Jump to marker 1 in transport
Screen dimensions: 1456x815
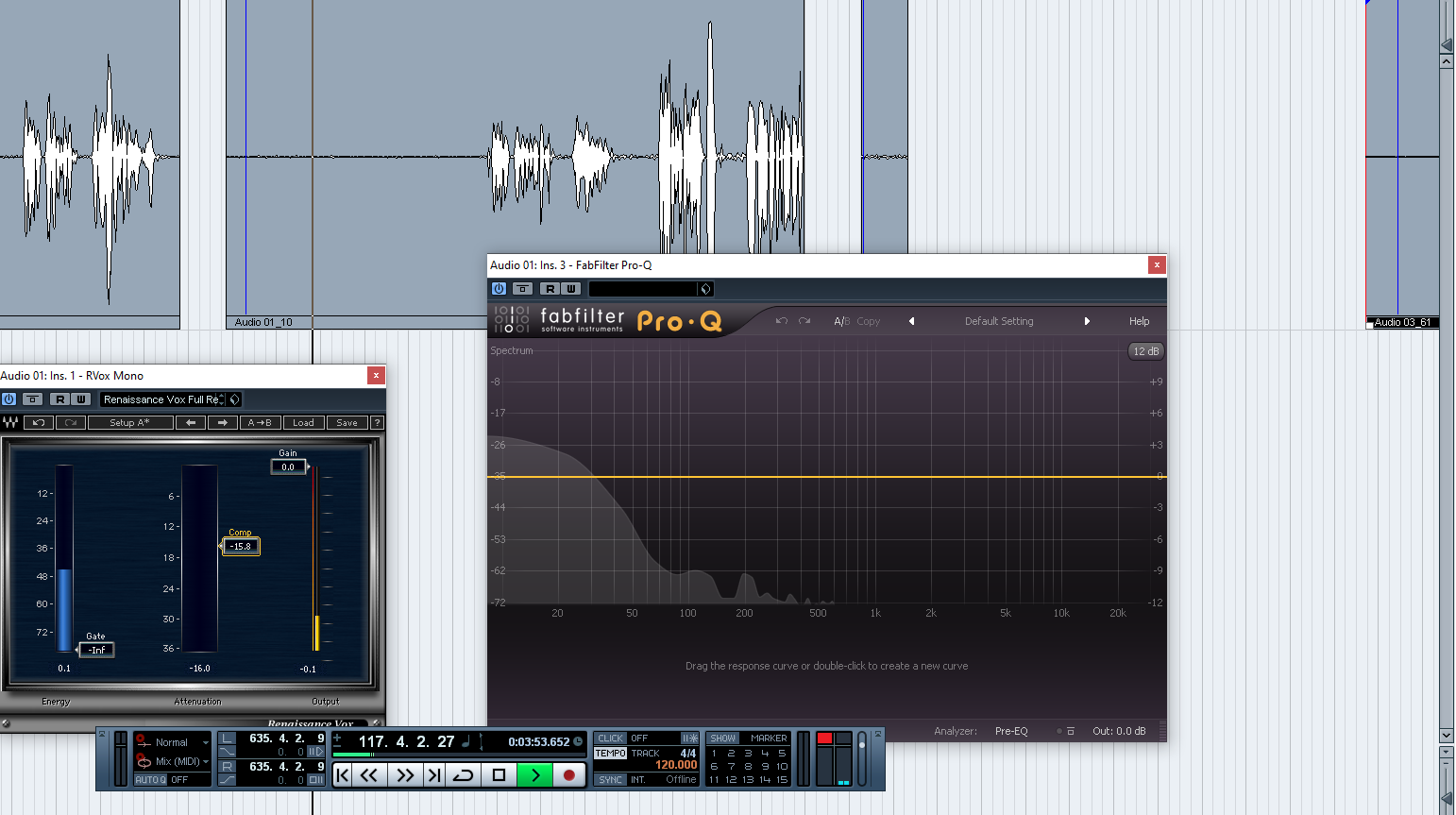pyautogui.click(x=714, y=754)
